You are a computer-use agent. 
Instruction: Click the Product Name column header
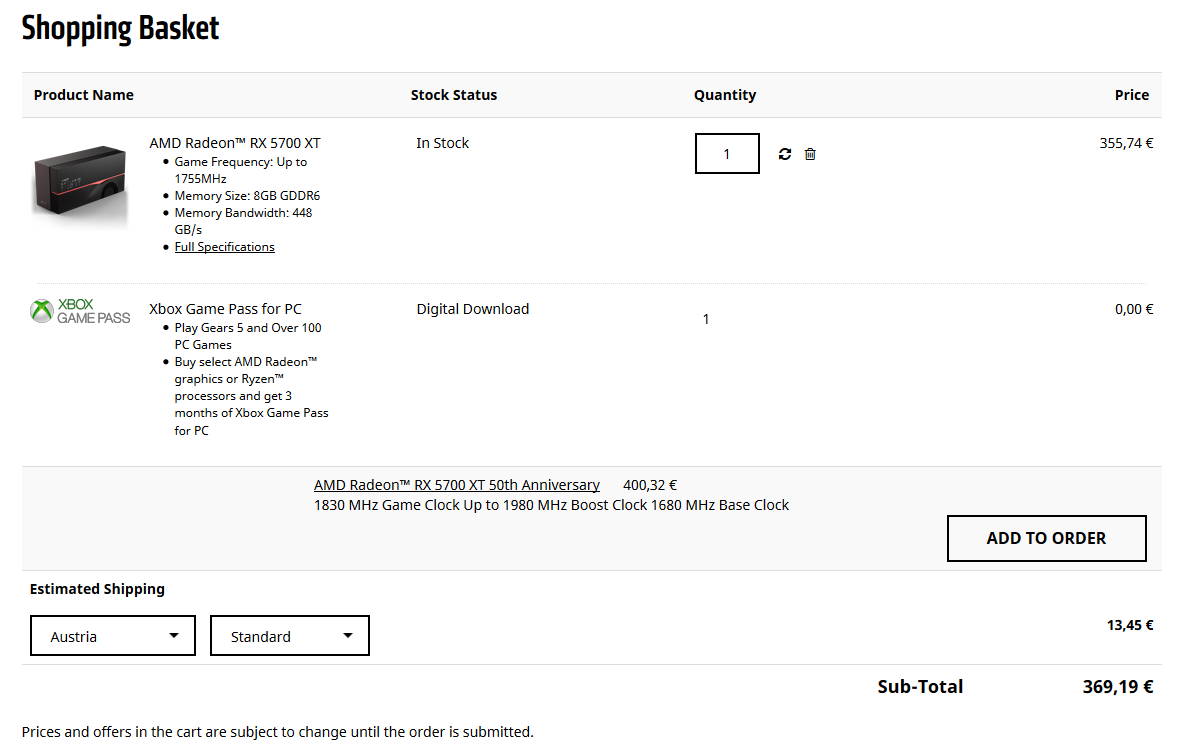point(84,95)
